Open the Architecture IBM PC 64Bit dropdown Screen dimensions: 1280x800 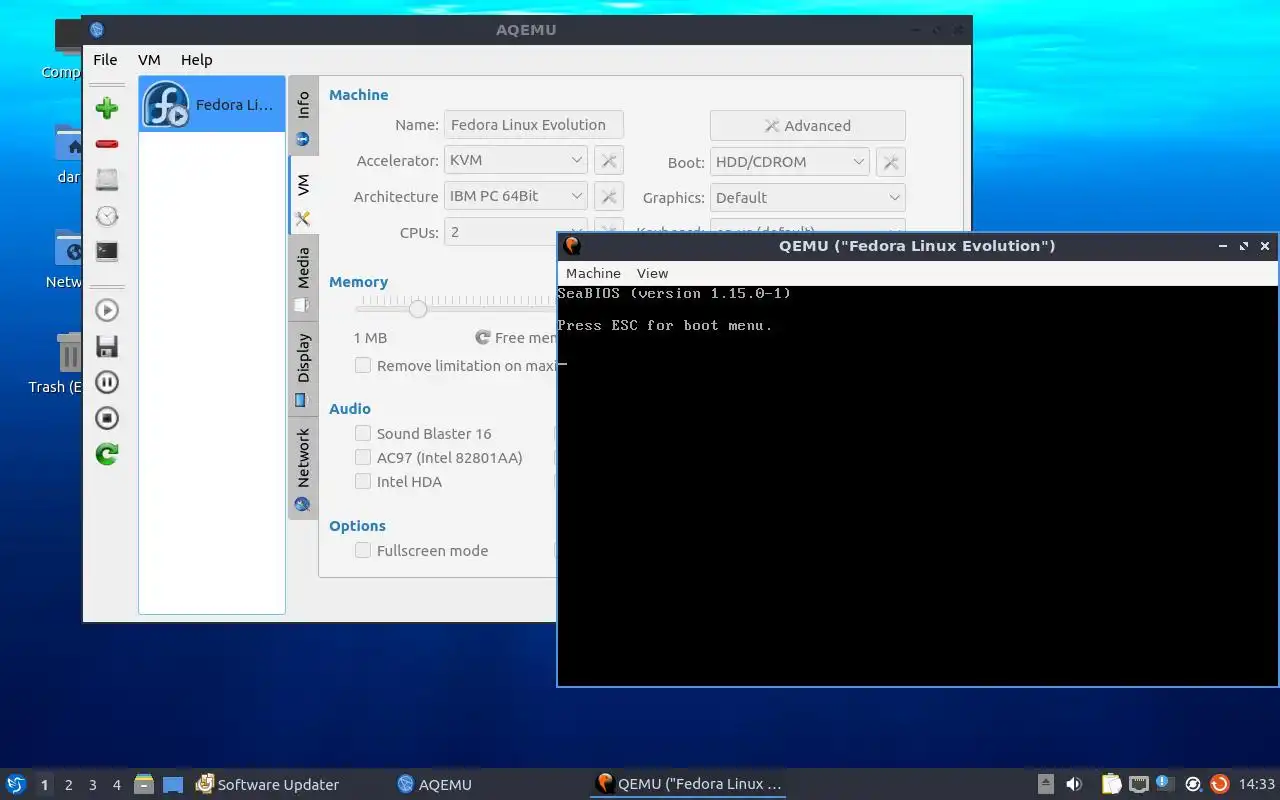click(516, 196)
